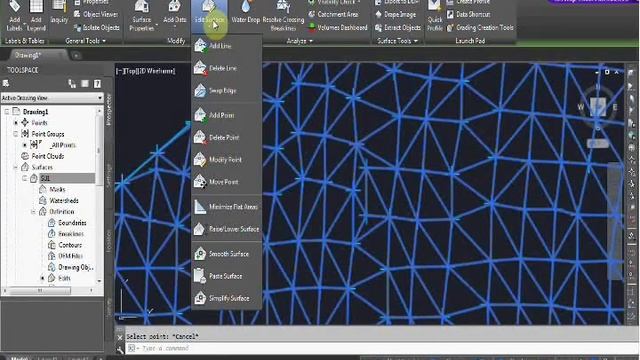The width and height of the screenshot is (640, 360).
Task: Collapse the Definition tree node
Action: coord(33,212)
